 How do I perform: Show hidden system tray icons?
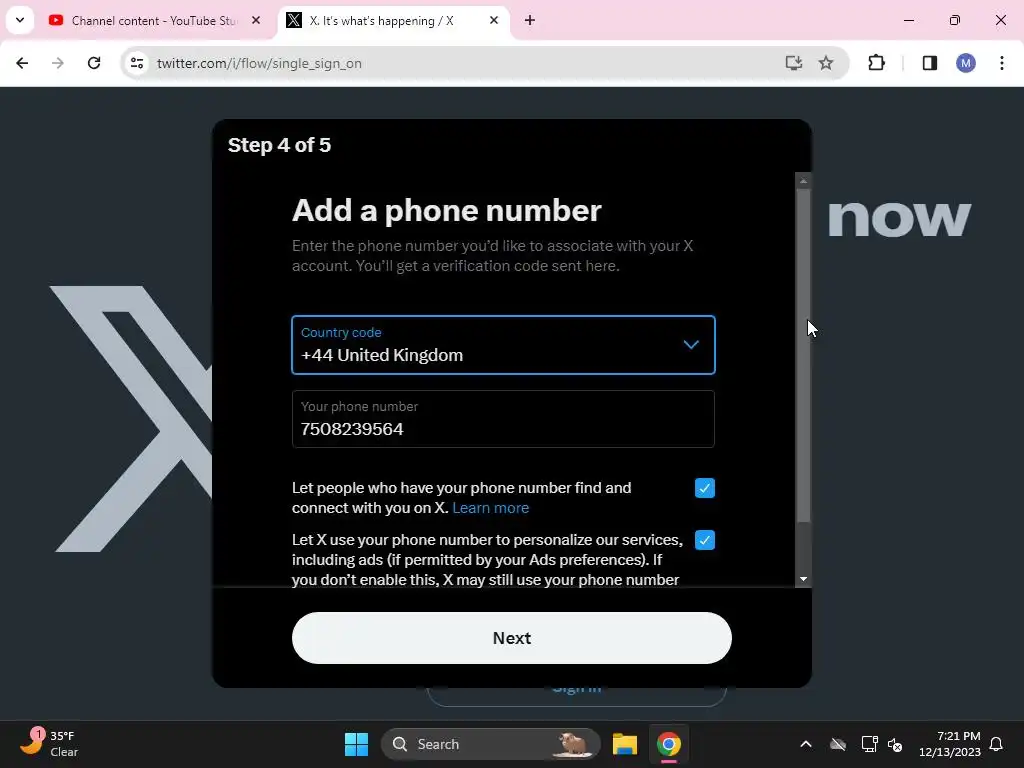pos(806,744)
